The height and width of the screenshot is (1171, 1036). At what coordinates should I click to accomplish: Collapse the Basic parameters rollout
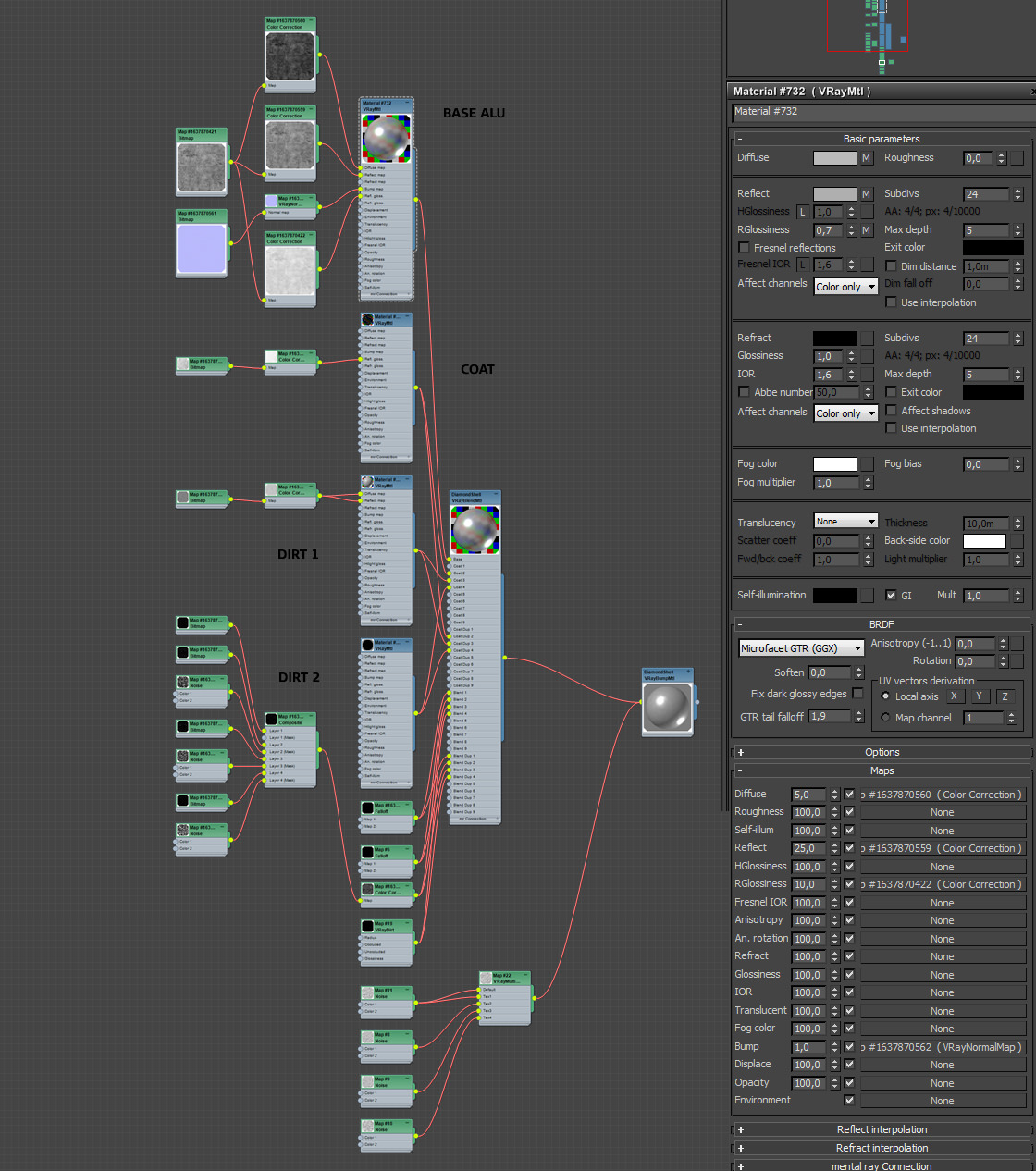click(882, 139)
